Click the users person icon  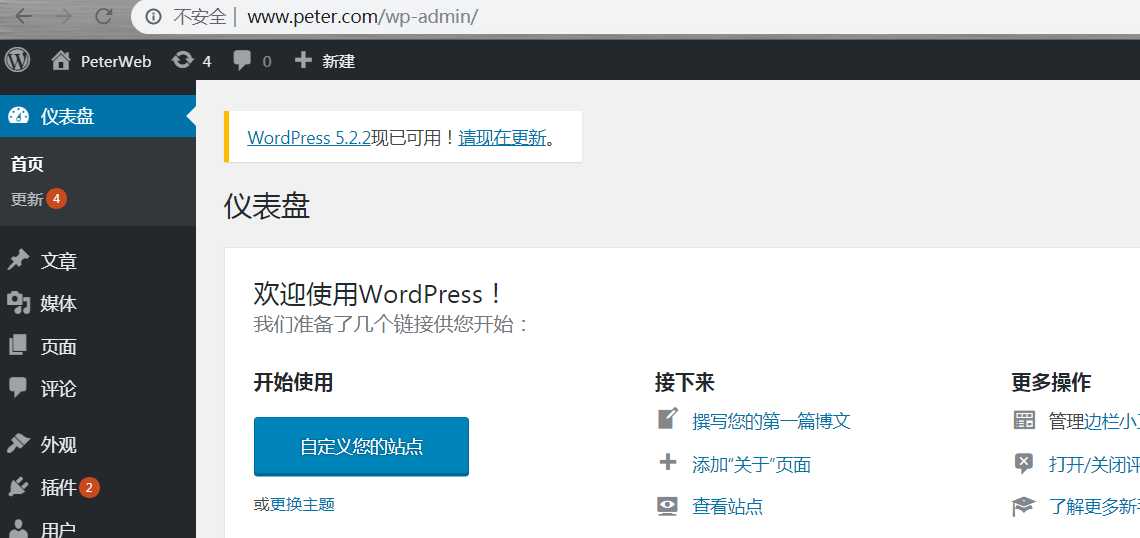point(18,529)
